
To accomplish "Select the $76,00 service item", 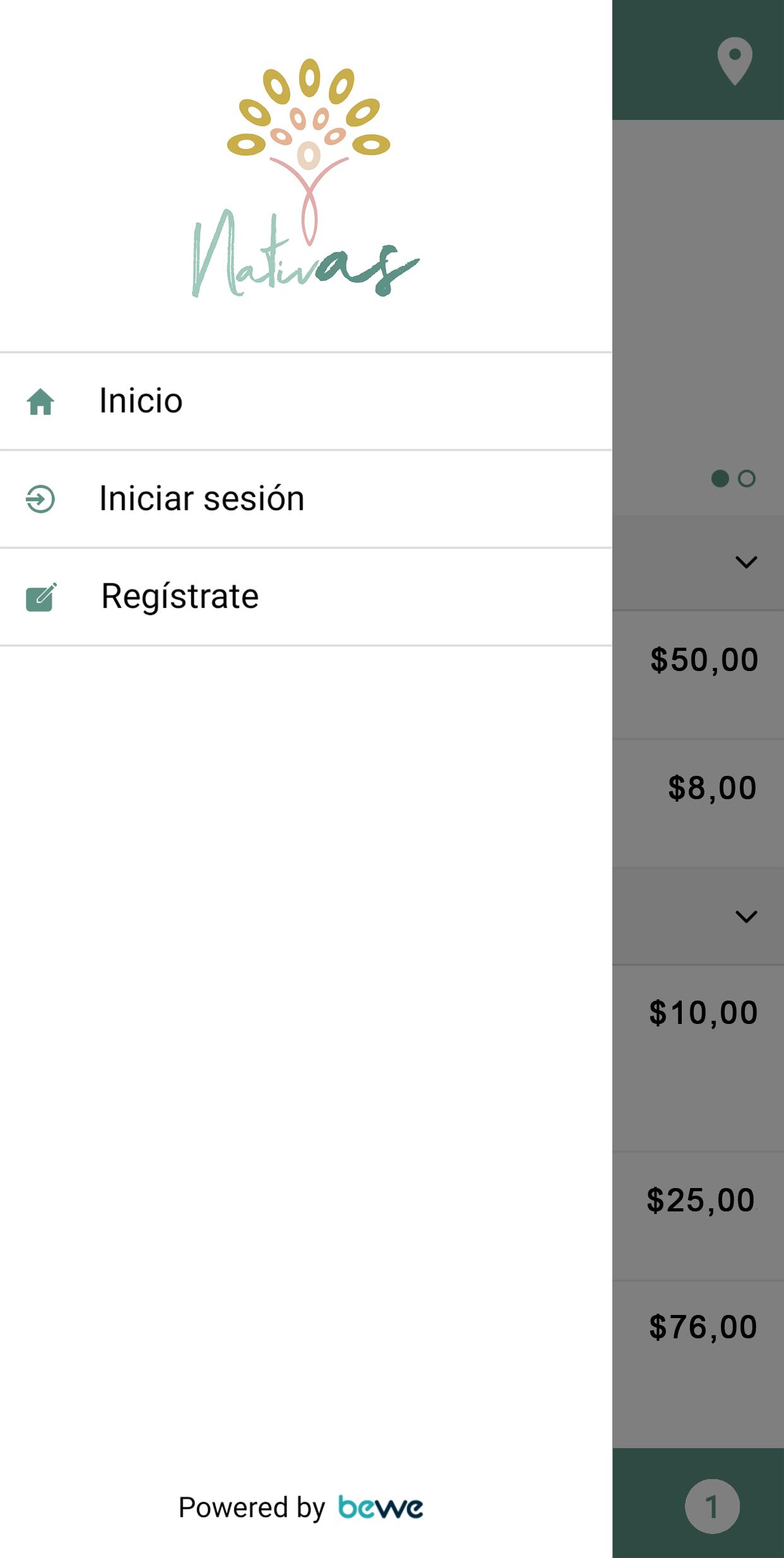I will tap(698, 1365).
